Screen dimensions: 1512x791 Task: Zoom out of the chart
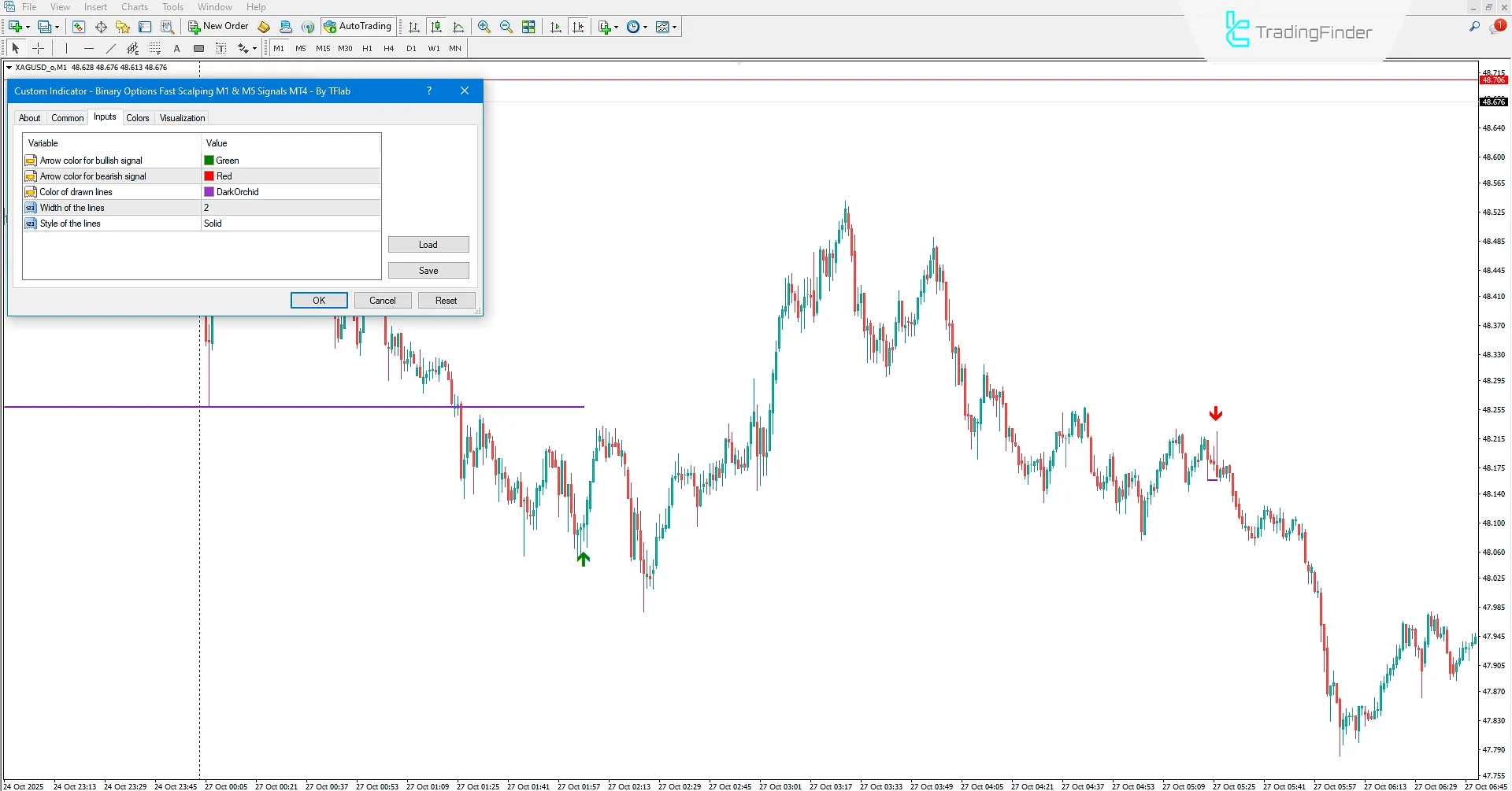506,26
